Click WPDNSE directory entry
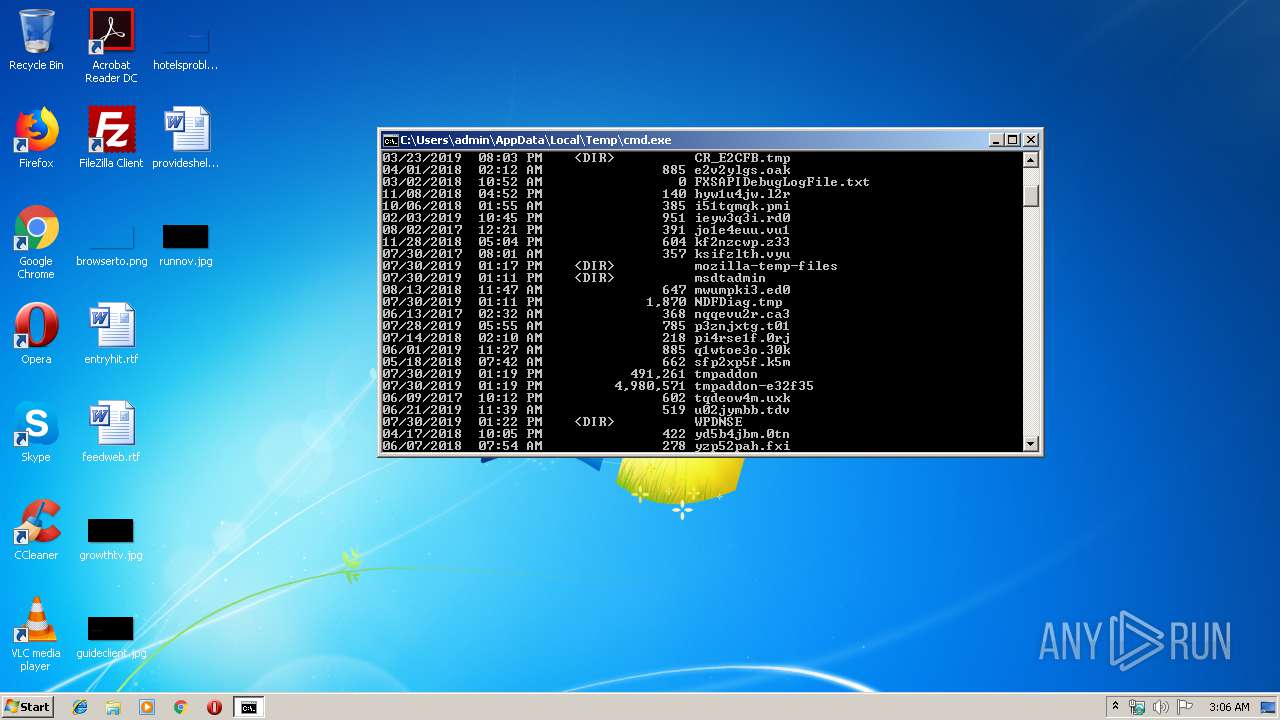Viewport: 1280px width, 720px height. tap(718, 422)
